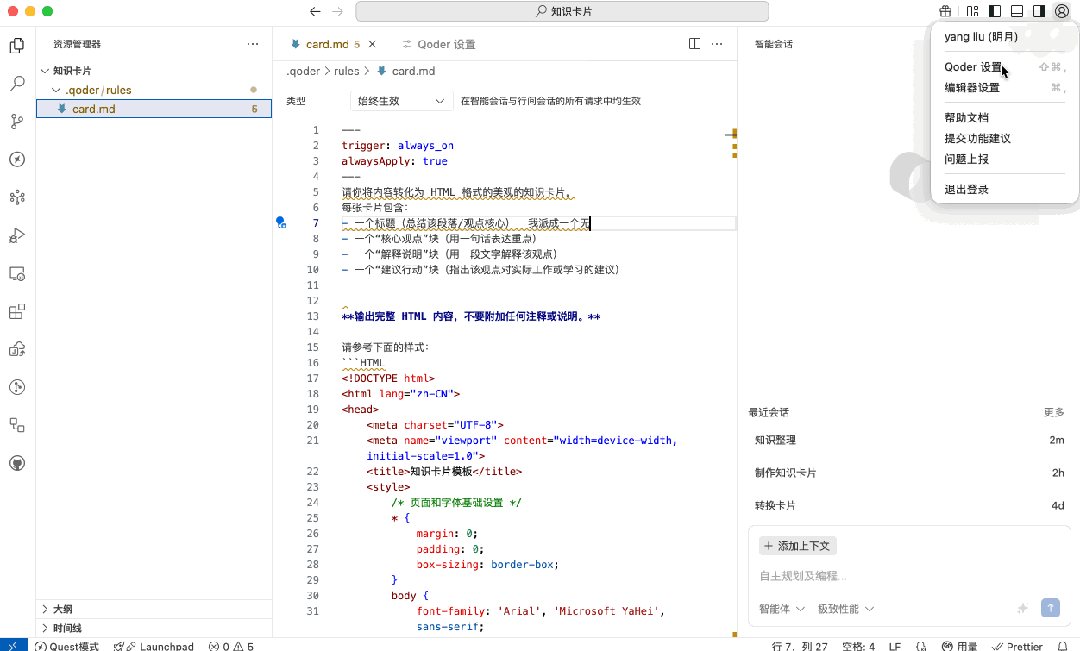Click the user account avatar icon
The image size is (1080, 651).
[x=1061, y=11]
